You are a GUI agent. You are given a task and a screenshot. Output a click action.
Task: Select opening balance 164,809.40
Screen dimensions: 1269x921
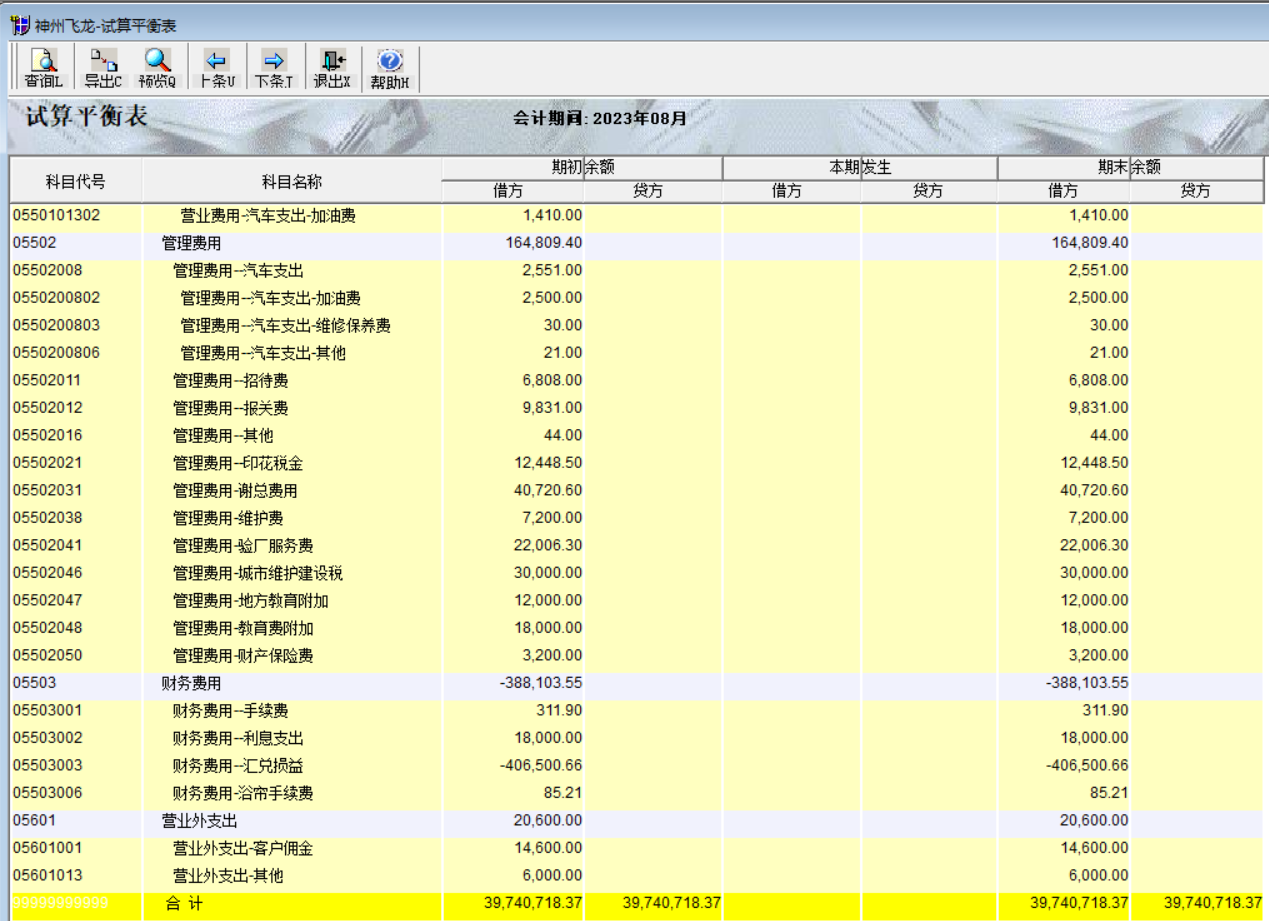click(x=544, y=242)
